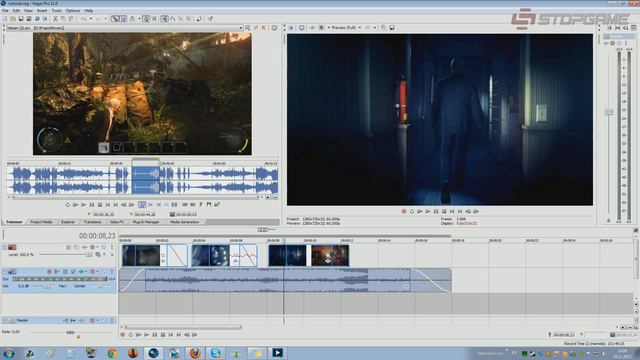Toggle loop playback under video preview
This screenshot has height=360, width=640.
click(x=412, y=211)
